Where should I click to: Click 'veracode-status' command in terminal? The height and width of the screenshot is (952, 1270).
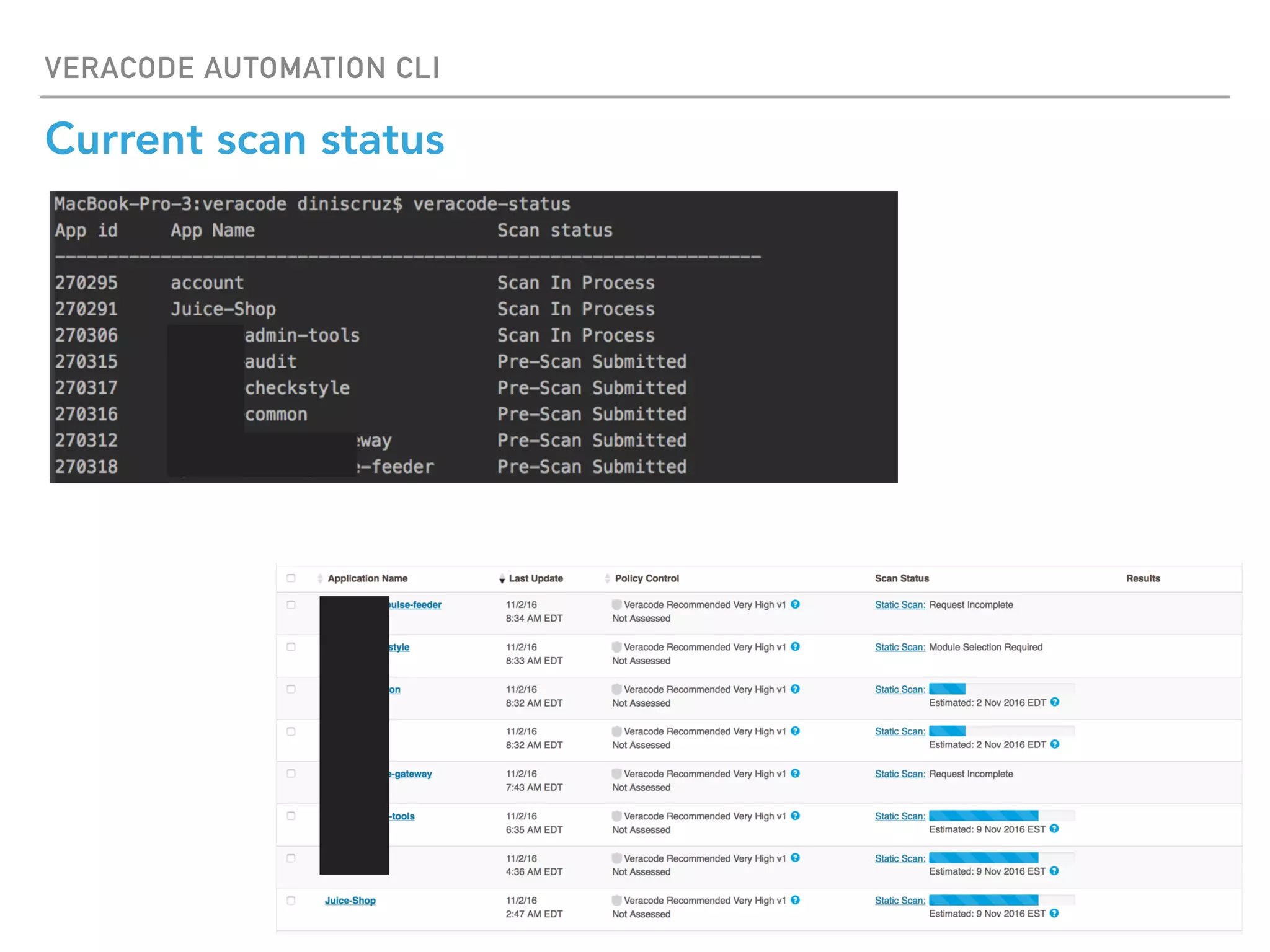pyautogui.click(x=492, y=204)
